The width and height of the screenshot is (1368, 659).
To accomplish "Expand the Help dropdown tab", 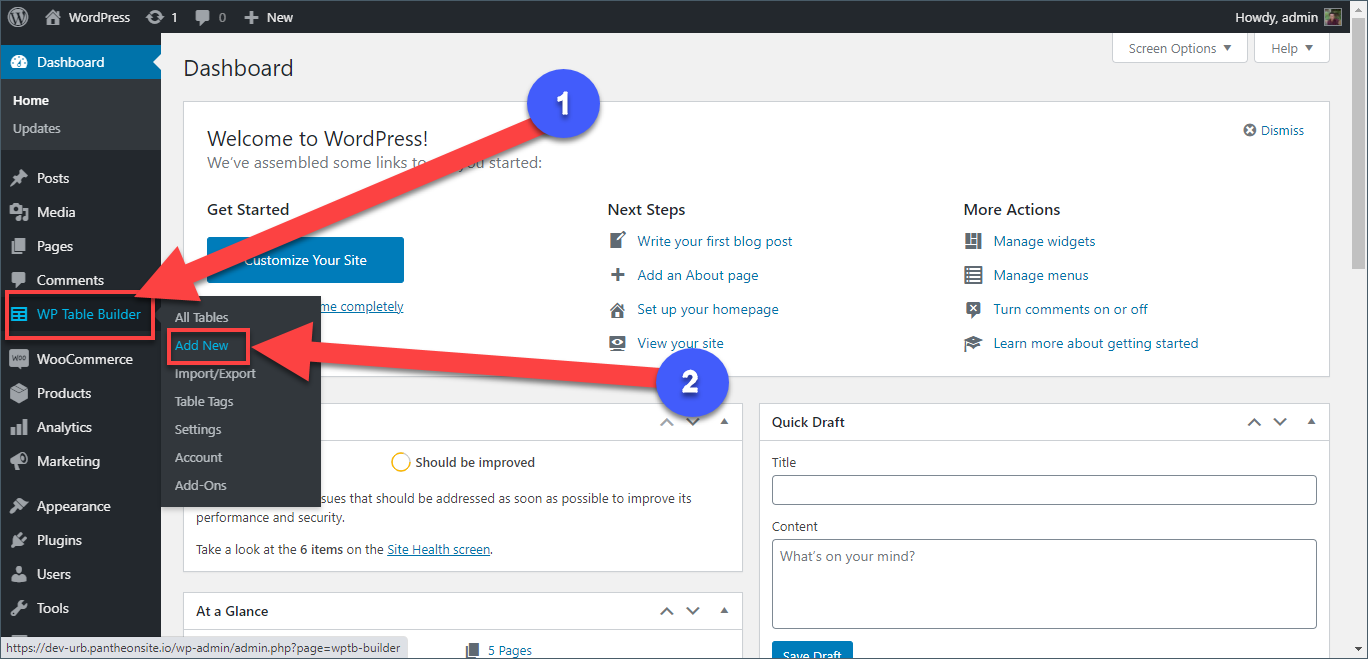I will point(1293,48).
